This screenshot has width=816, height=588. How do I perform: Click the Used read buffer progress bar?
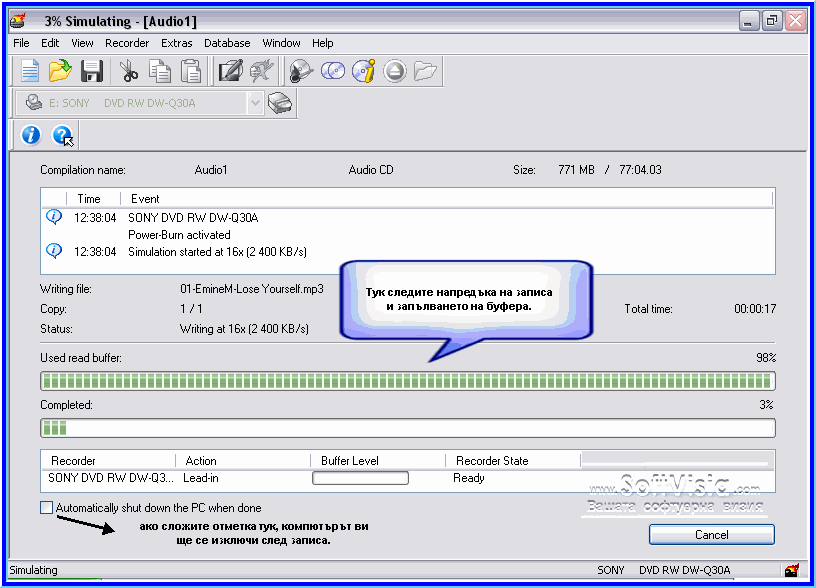tap(408, 381)
